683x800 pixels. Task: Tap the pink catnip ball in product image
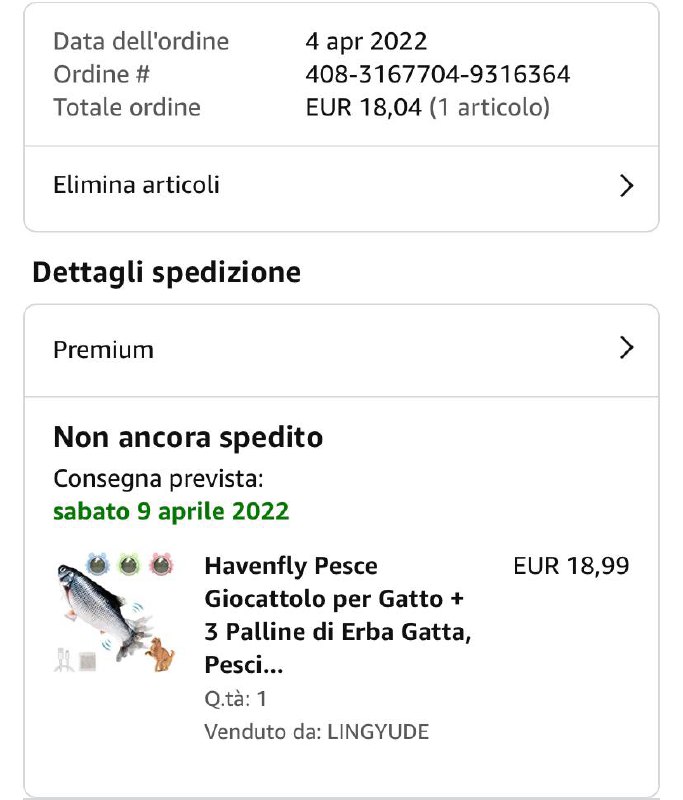pos(161,564)
